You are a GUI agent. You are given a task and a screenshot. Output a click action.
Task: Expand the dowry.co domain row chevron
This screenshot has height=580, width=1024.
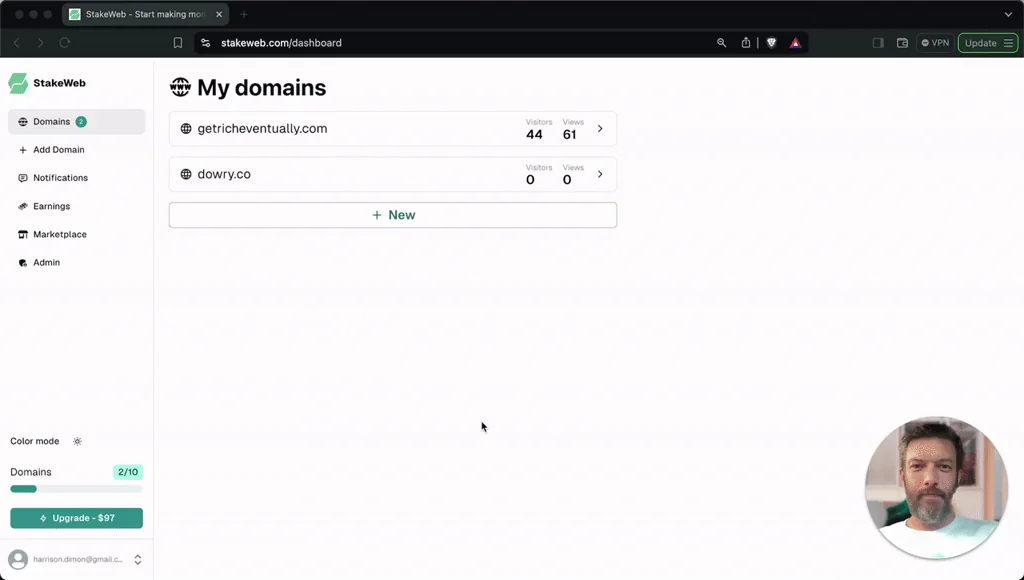599,174
